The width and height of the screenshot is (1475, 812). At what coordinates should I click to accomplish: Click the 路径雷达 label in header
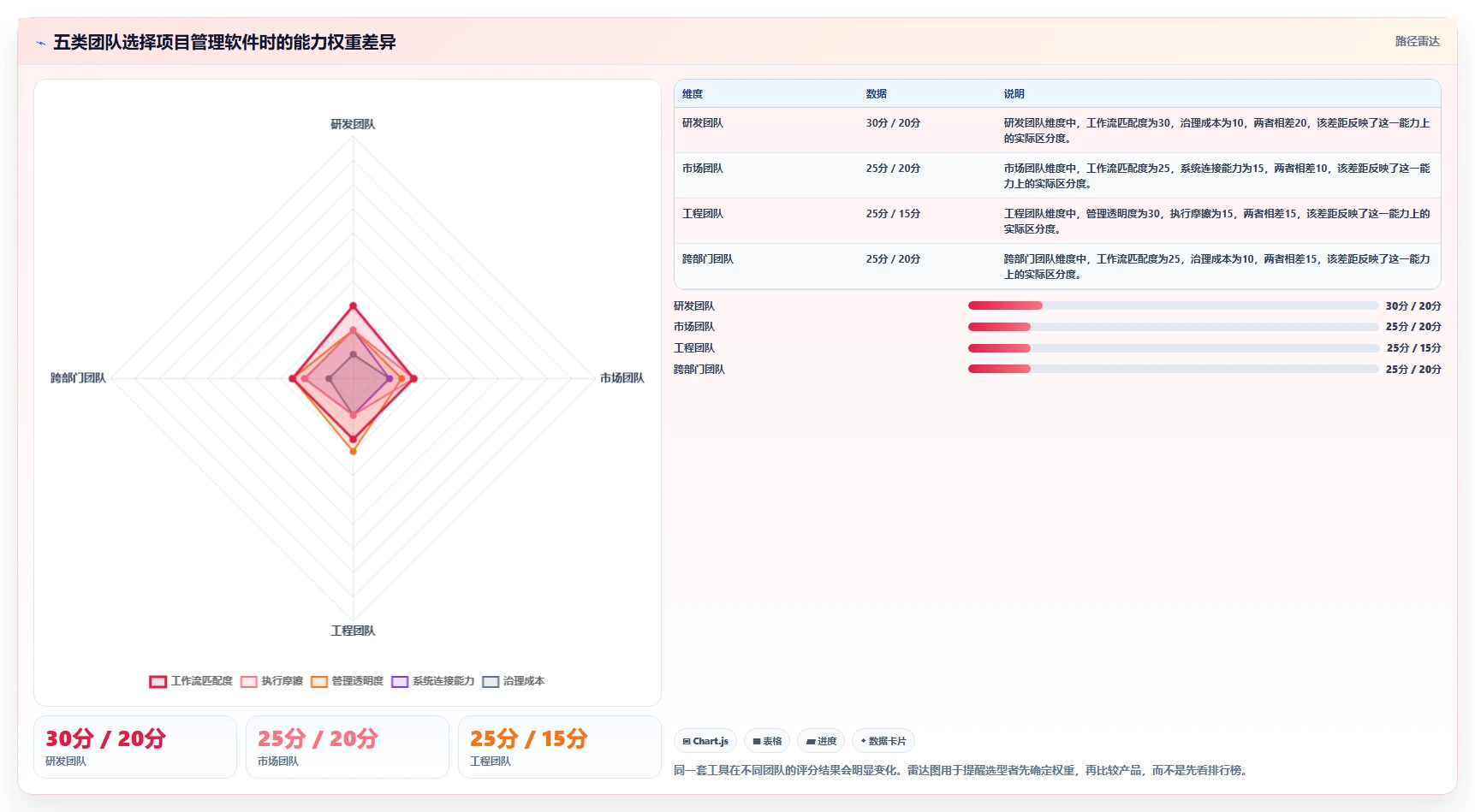point(1418,41)
